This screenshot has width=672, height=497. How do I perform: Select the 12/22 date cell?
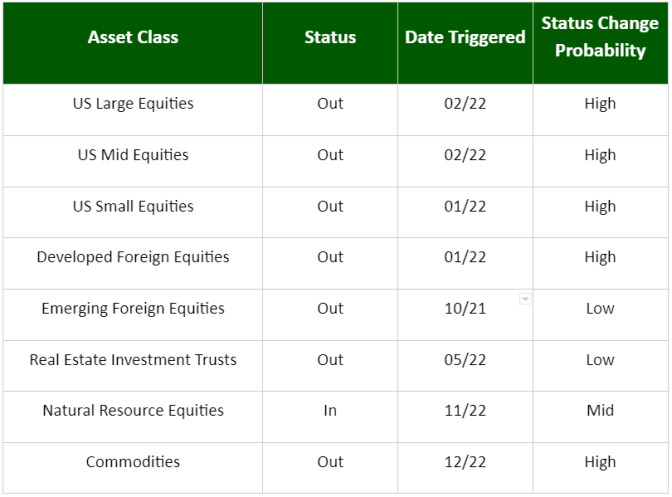(x=465, y=467)
